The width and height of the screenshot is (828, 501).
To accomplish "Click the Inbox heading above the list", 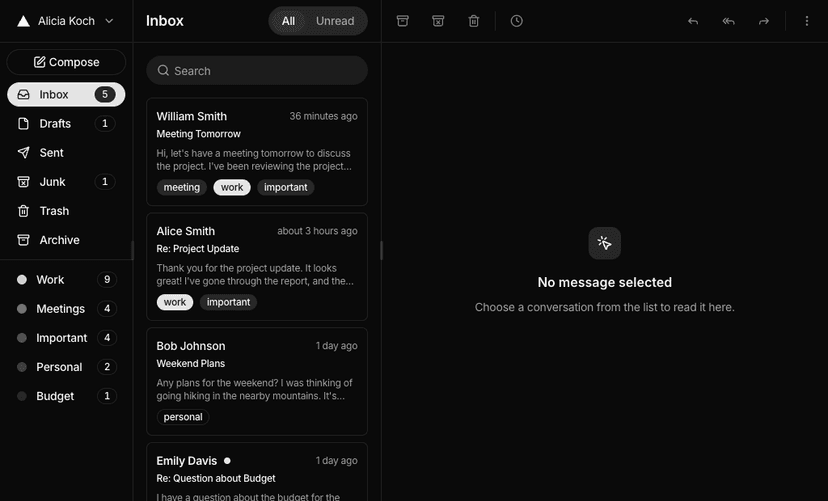I will (x=165, y=21).
